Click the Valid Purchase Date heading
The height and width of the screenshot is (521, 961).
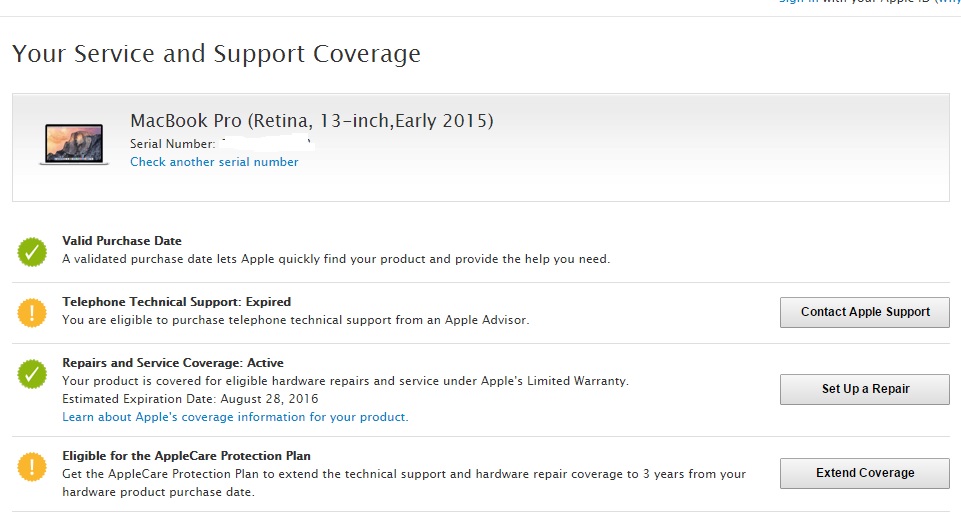pos(122,241)
